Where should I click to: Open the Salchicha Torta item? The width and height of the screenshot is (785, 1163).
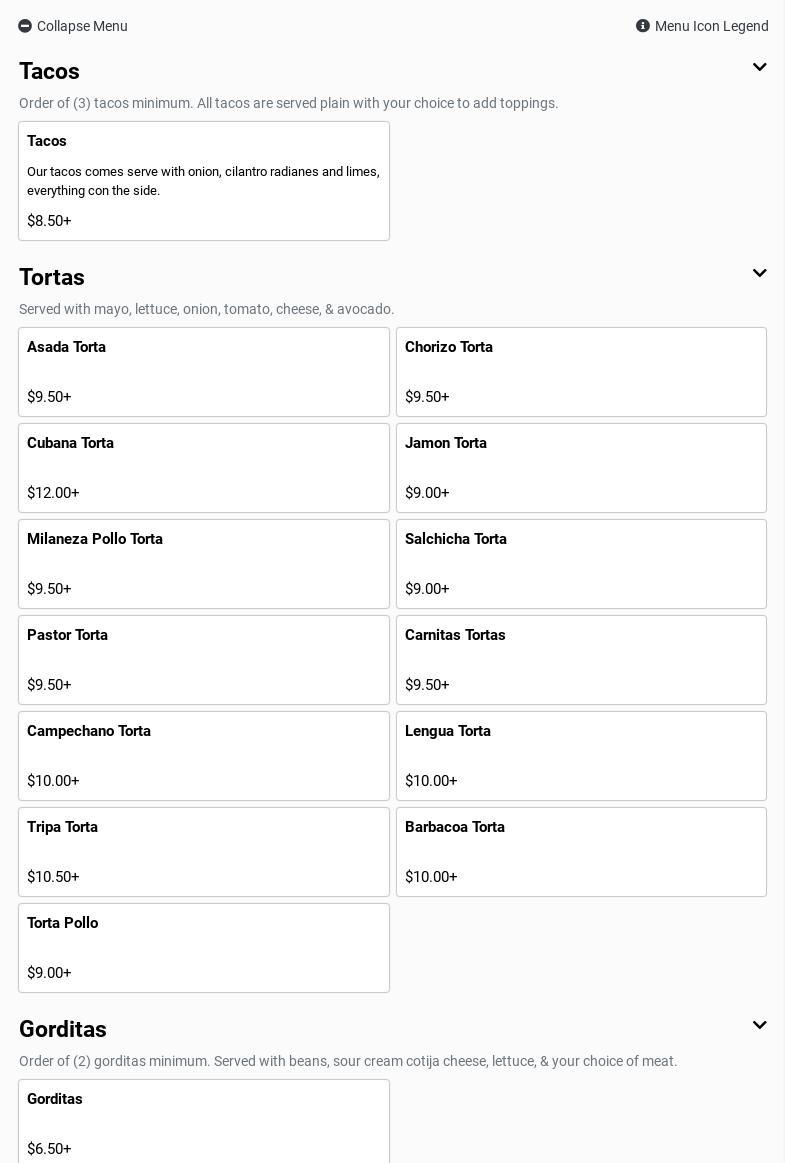coord(581,564)
